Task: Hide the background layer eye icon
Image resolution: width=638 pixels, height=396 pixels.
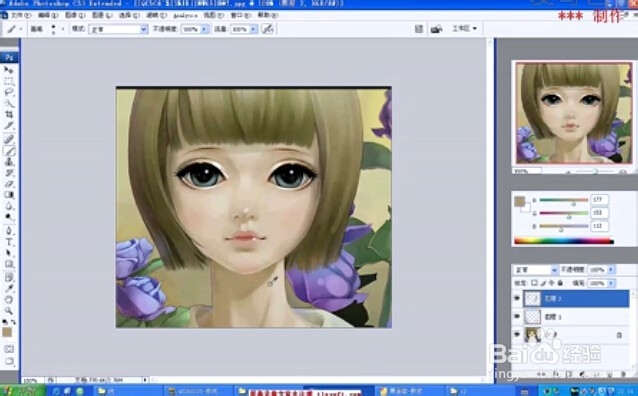Action: (517, 335)
